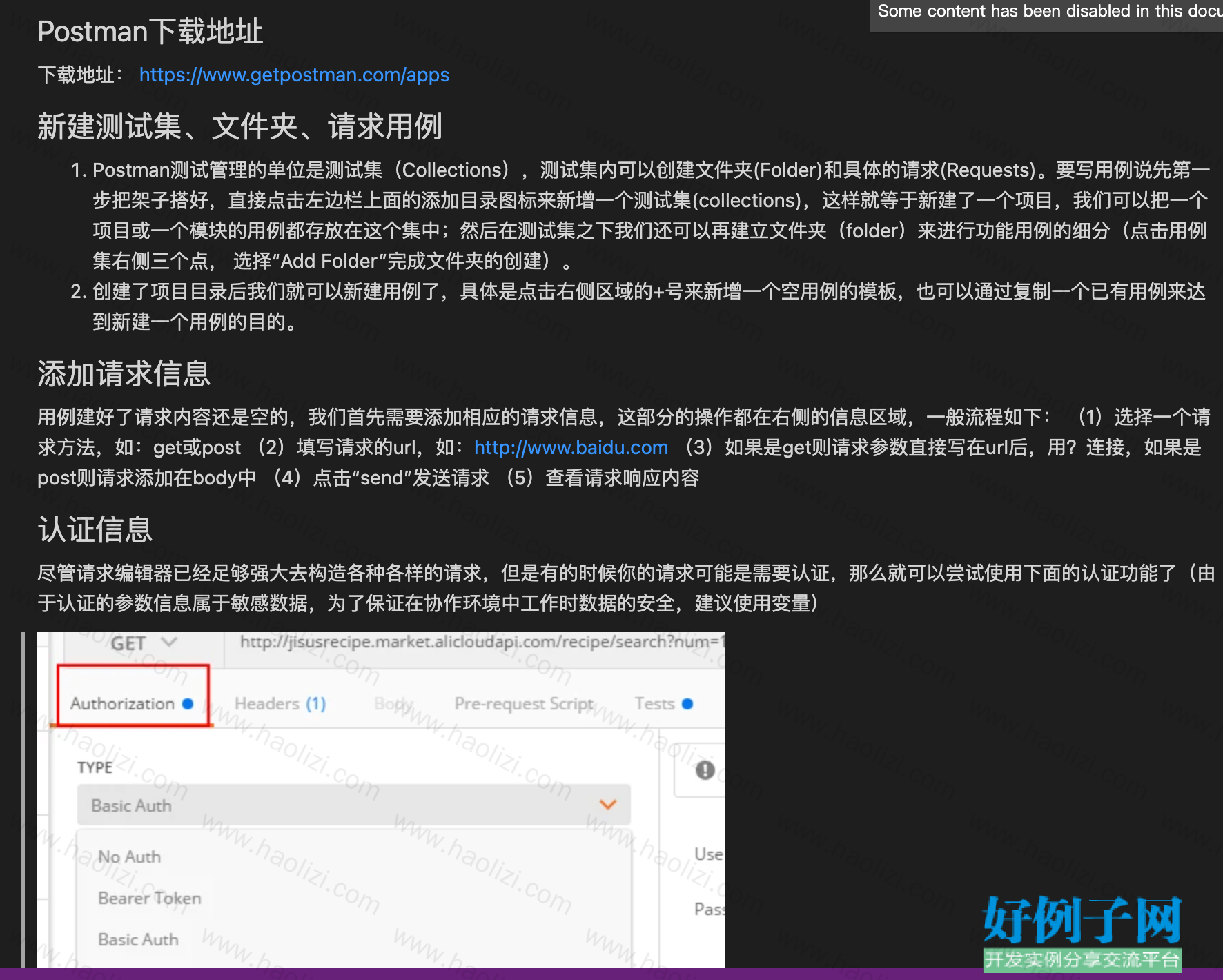
Task: Select the No Auth option
Action: pos(129,856)
